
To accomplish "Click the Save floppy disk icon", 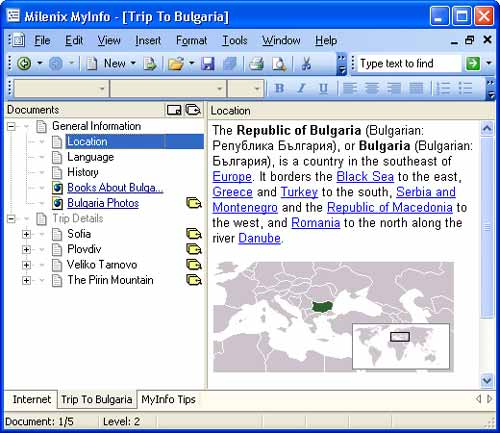I will 208,63.
